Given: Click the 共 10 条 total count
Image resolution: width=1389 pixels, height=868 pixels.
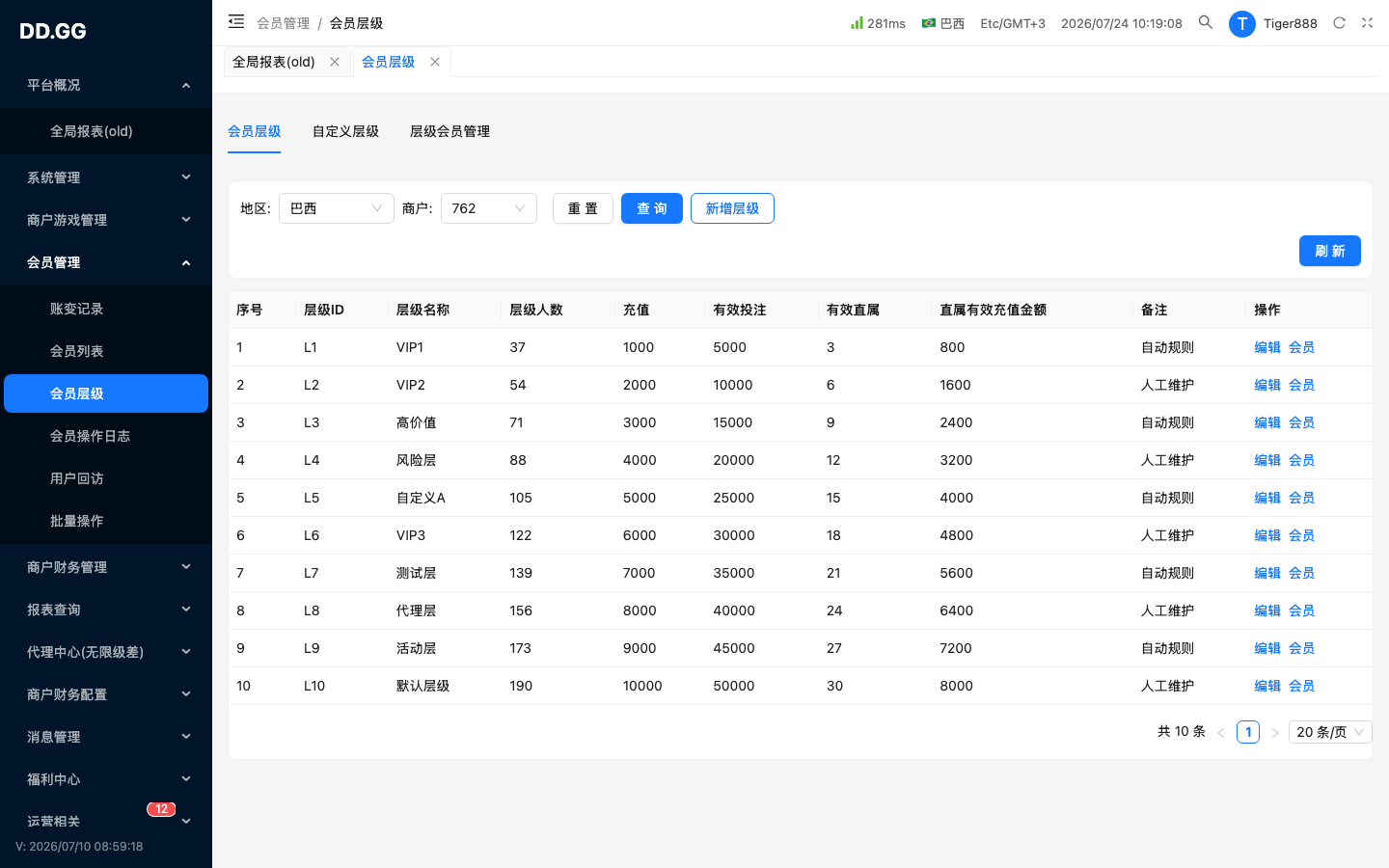Looking at the screenshot, I should click(1182, 732).
